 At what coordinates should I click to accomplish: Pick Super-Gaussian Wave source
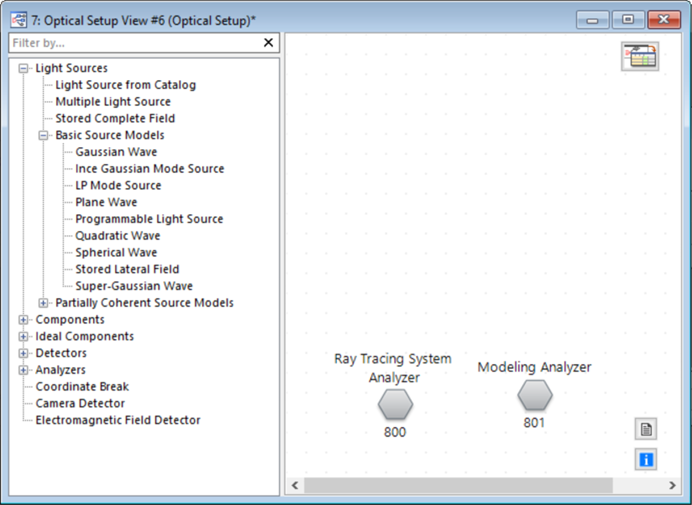pos(134,286)
